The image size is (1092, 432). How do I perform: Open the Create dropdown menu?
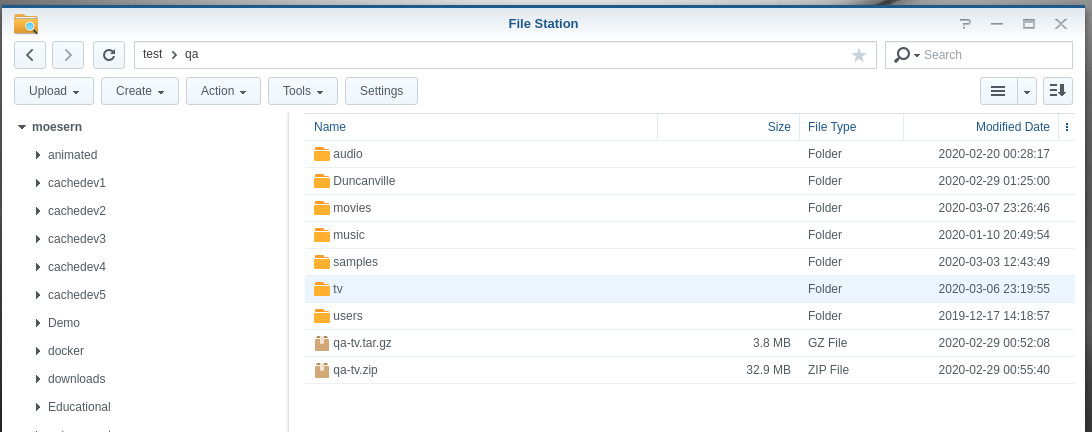pos(140,91)
